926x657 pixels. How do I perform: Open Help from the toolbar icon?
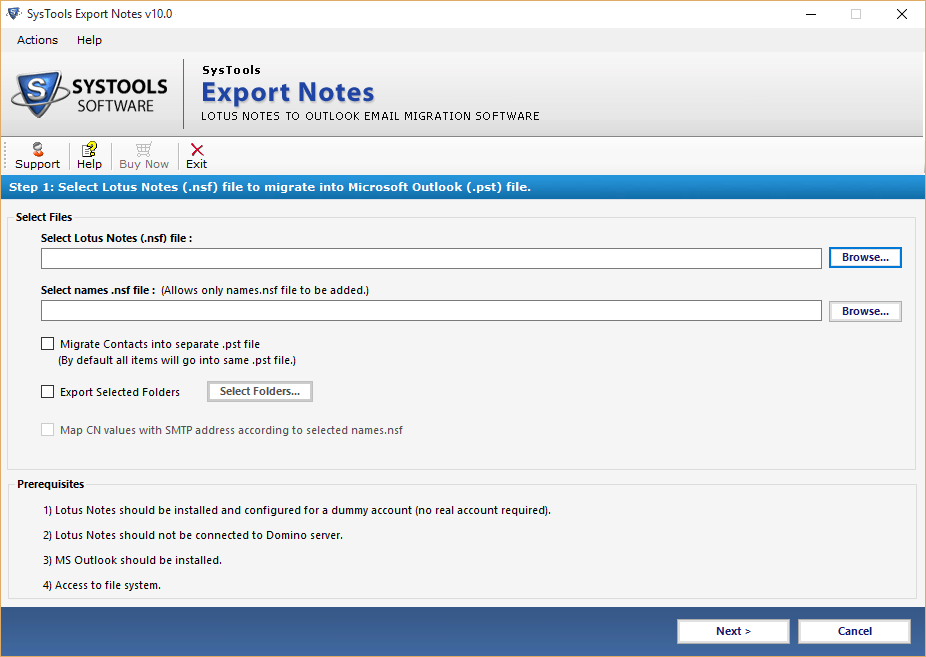[89, 150]
